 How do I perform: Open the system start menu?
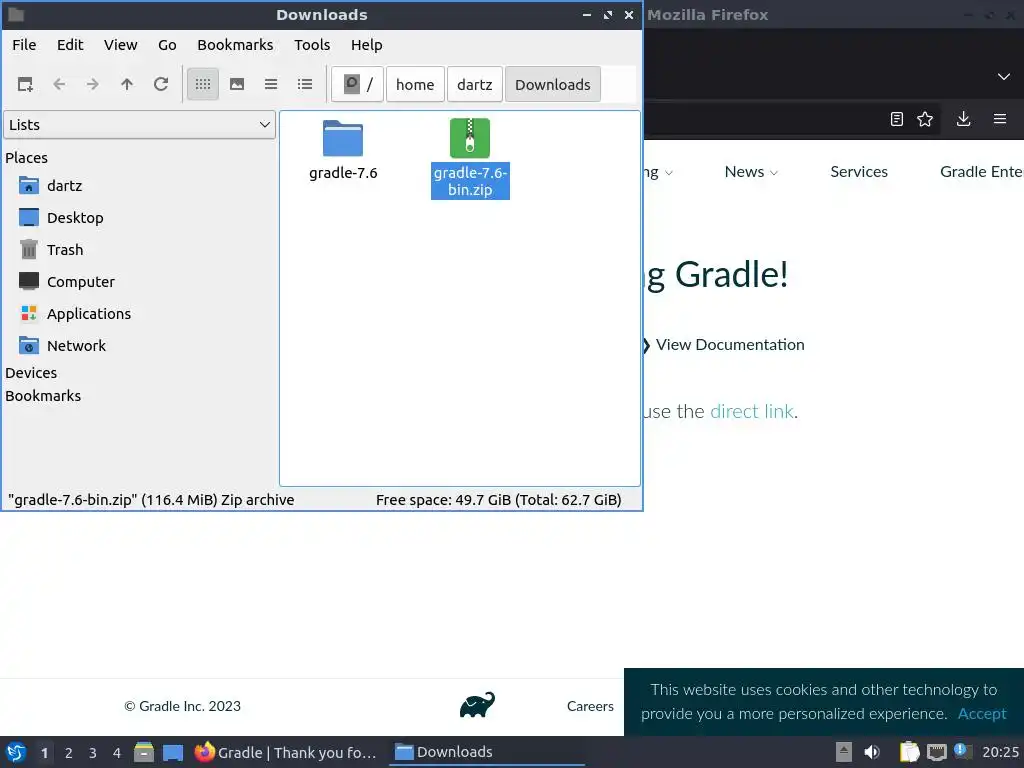click(x=16, y=752)
